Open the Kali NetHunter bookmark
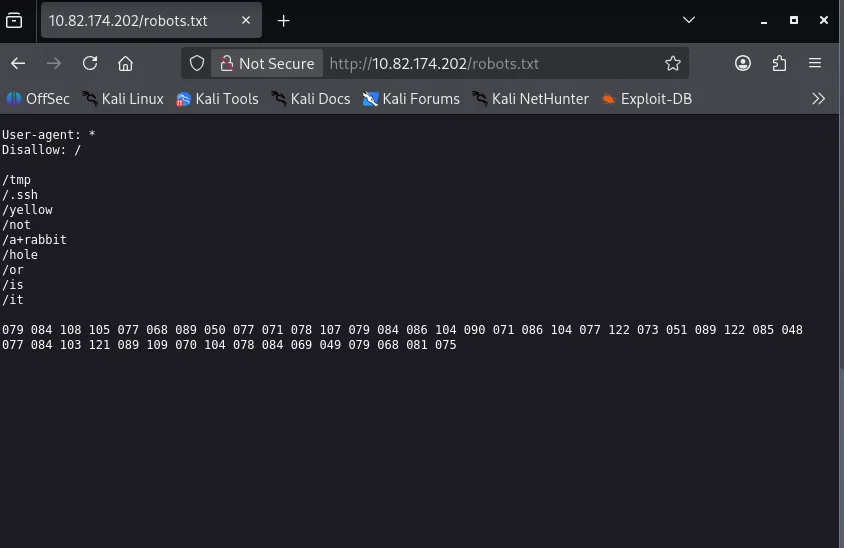Image resolution: width=844 pixels, height=548 pixels. [530, 98]
